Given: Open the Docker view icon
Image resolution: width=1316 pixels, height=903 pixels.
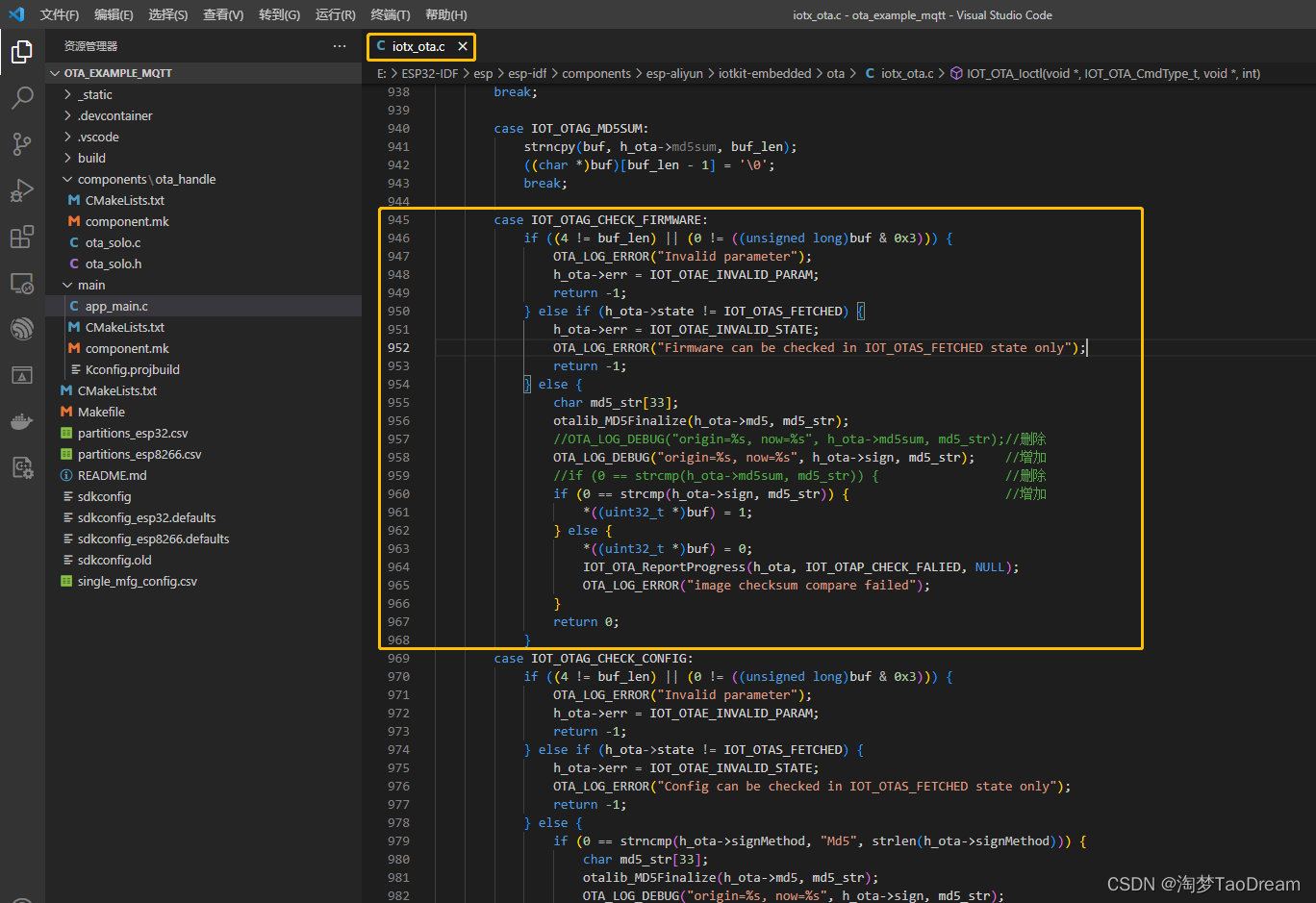Looking at the screenshot, I should [x=21, y=421].
